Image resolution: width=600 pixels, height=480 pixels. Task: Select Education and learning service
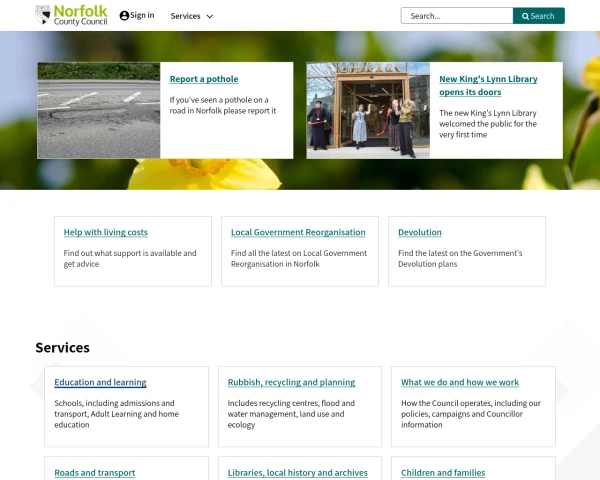(x=100, y=382)
